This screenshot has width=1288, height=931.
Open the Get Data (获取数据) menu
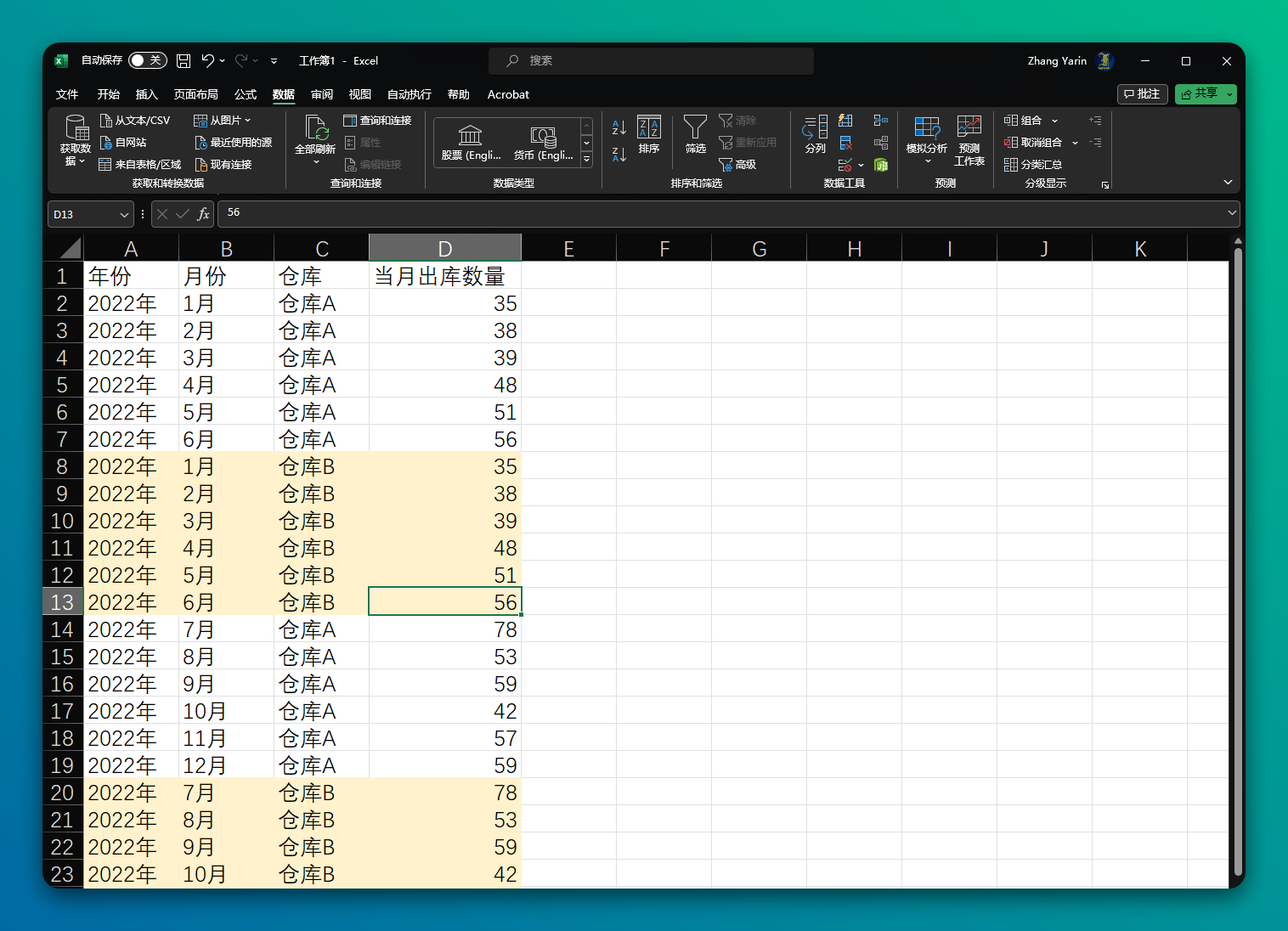pyautogui.click(x=75, y=140)
